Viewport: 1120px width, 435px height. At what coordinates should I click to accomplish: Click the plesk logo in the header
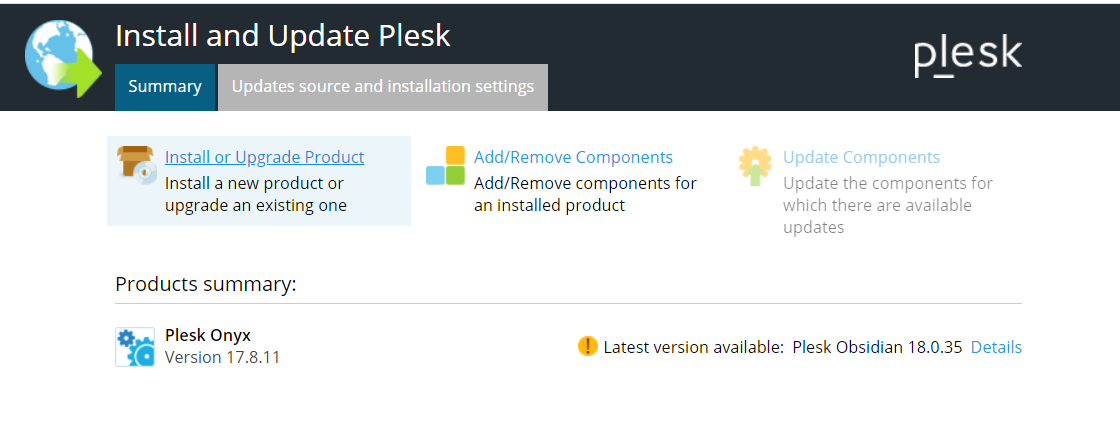pos(968,57)
